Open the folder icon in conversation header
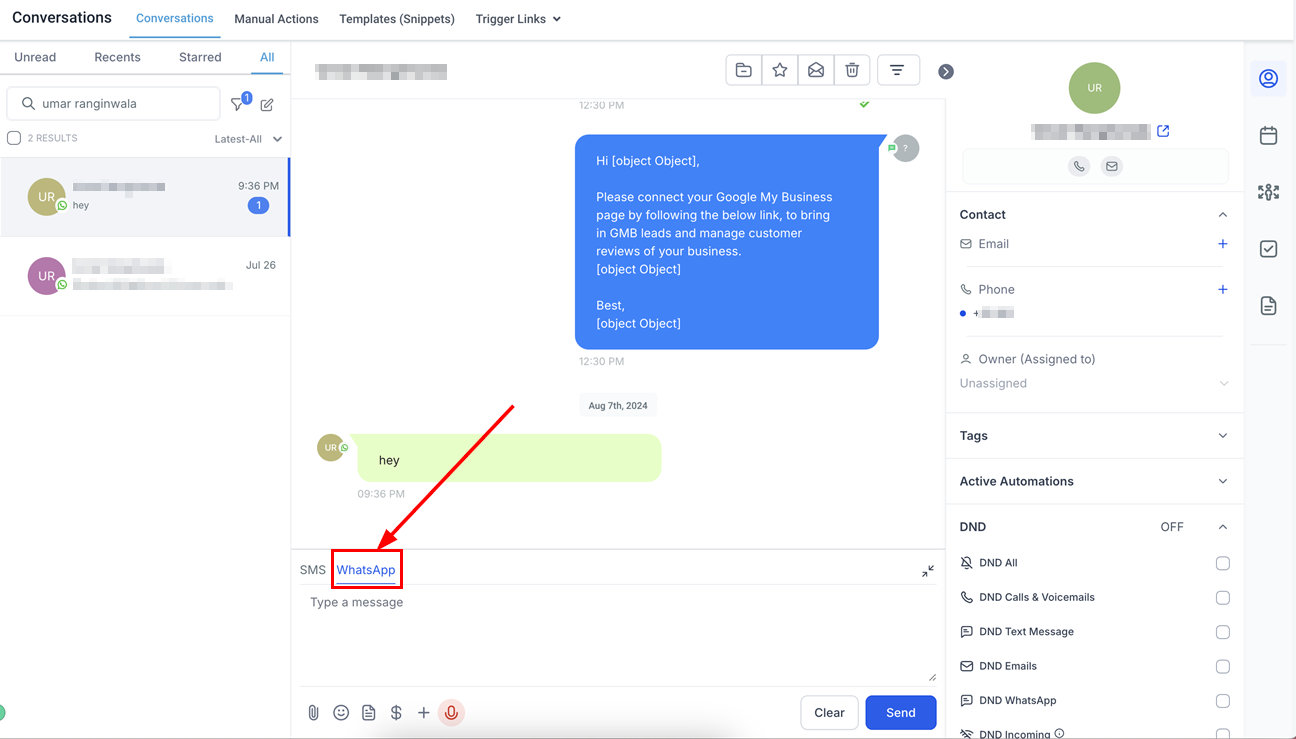The width and height of the screenshot is (1296, 739). point(744,70)
